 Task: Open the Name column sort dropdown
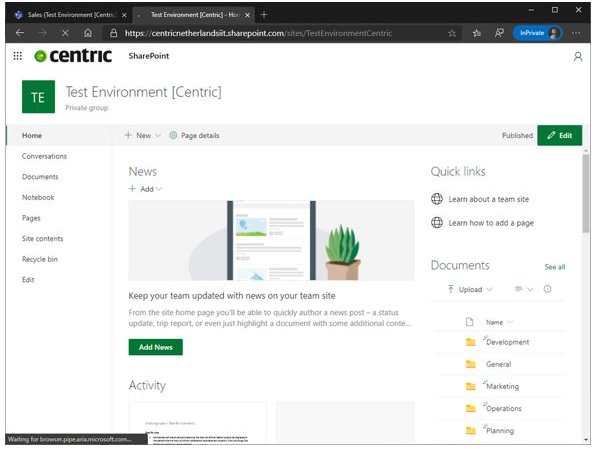[510, 322]
